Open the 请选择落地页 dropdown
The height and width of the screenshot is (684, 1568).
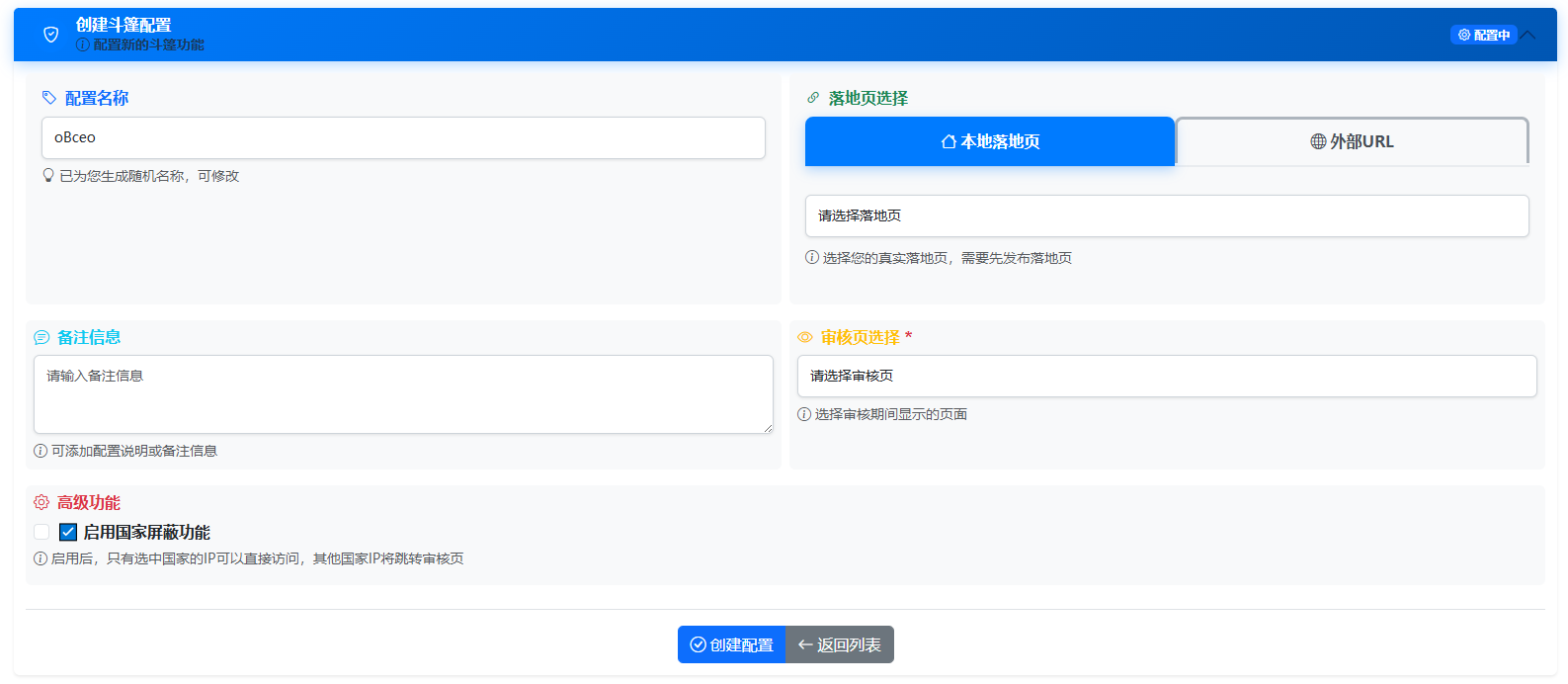[x=1166, y=215]
